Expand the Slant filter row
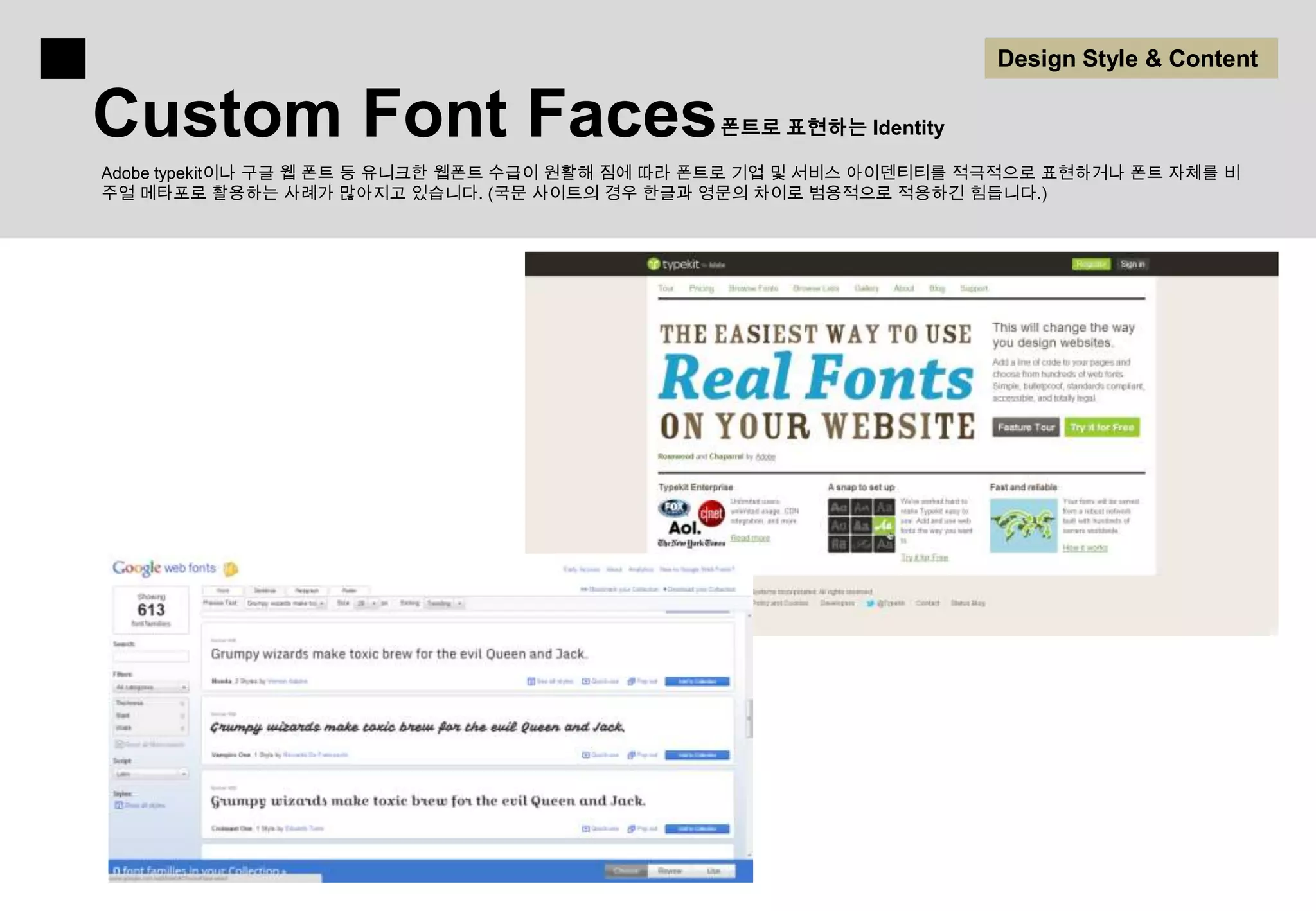This screenshot has width=1316, height=911. 151,716
